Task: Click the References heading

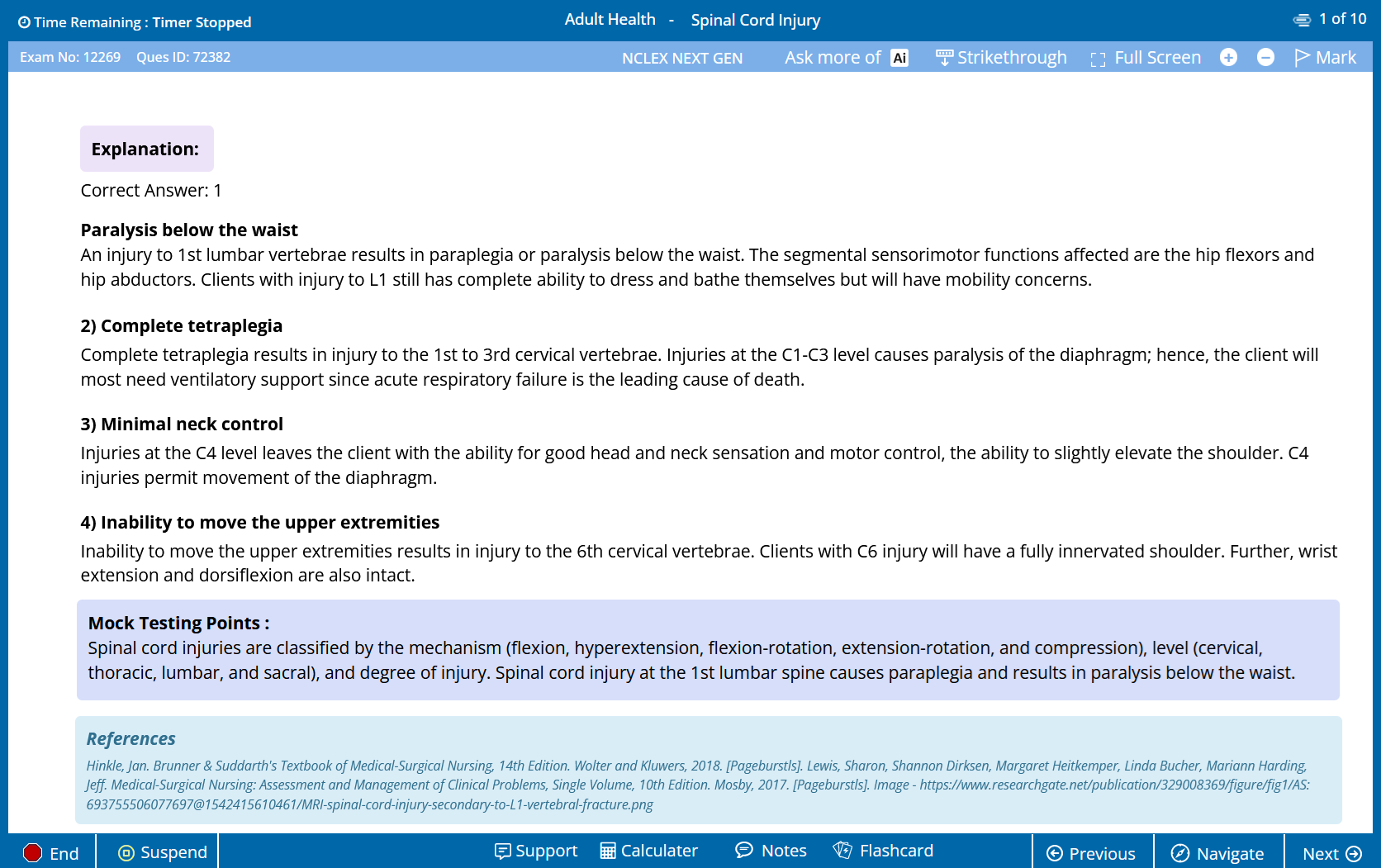Action: [x=131, y=739]
